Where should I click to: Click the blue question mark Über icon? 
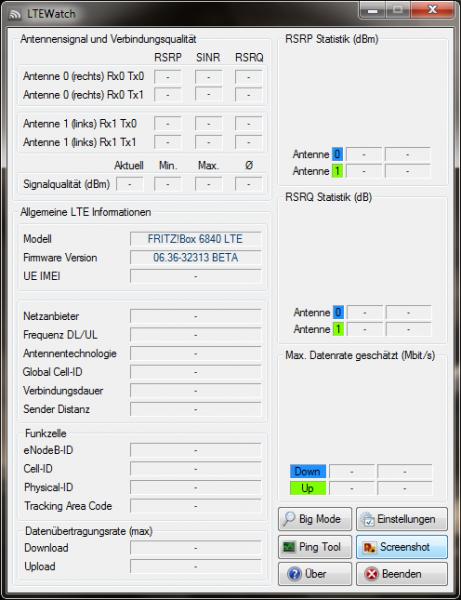tap(294, 574)
